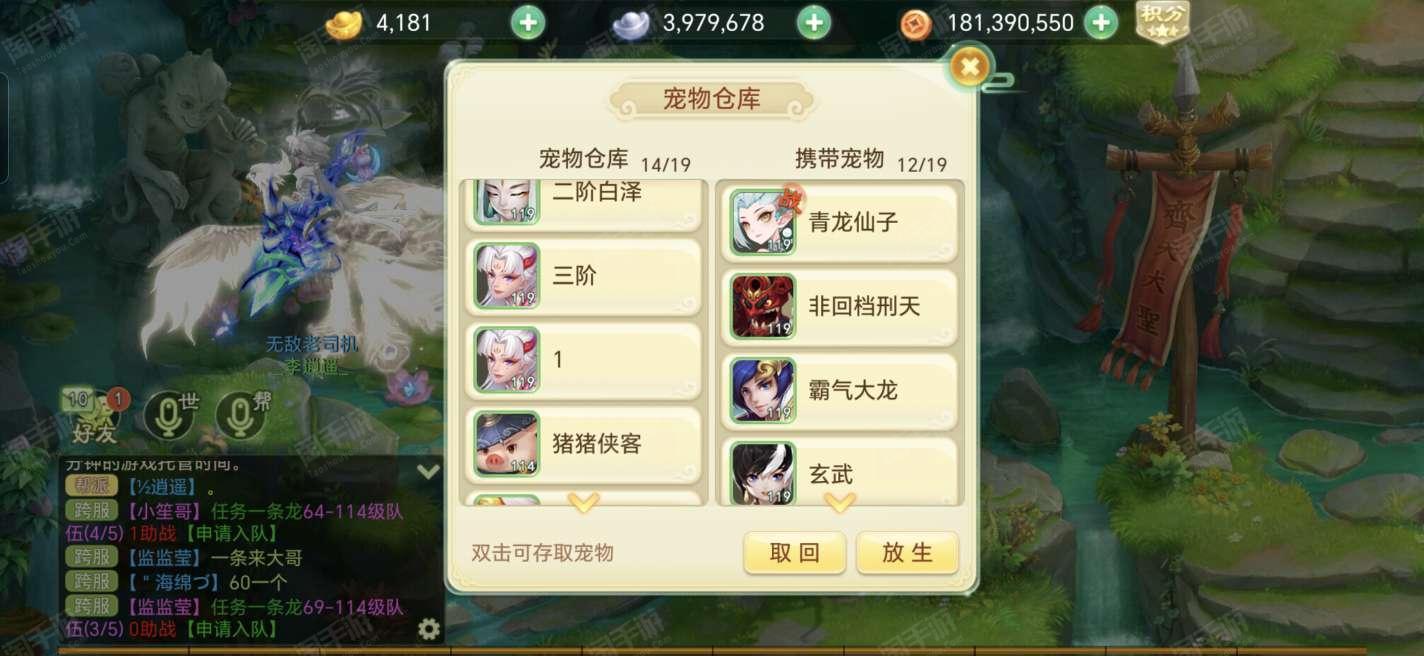Collapse the chat panel with the chevron
This screenshot has height=656, width=1424.
pos(428,471)
